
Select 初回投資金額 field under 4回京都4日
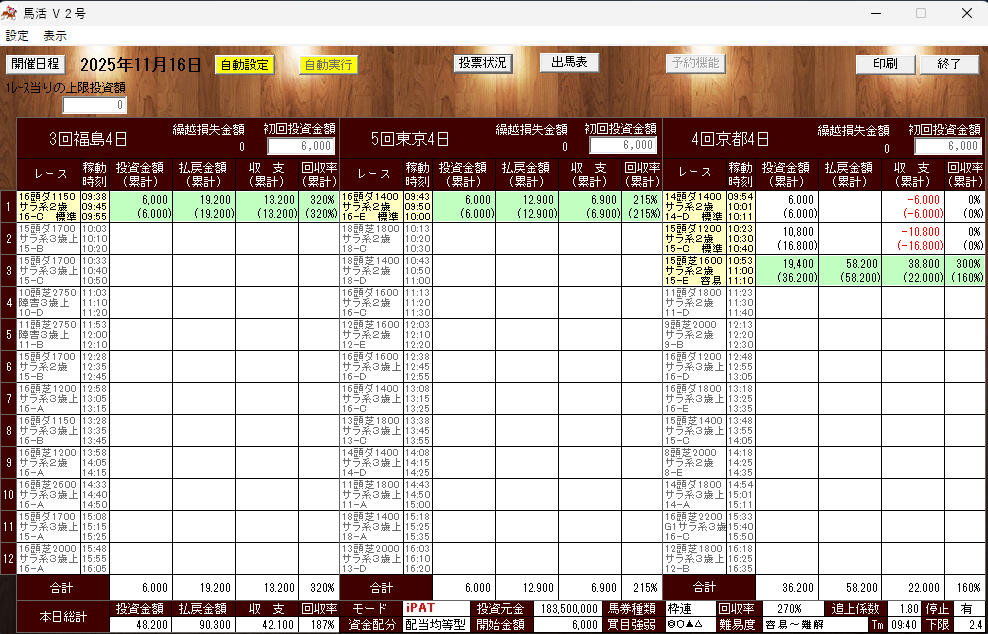[945, 145]
